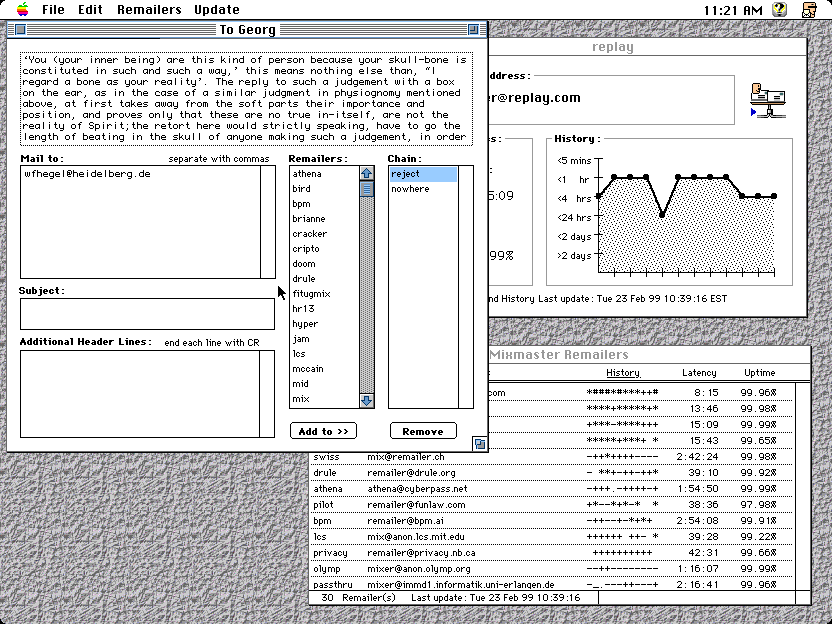Click the scroll up arrow in Remailers list

coord(367,174)
